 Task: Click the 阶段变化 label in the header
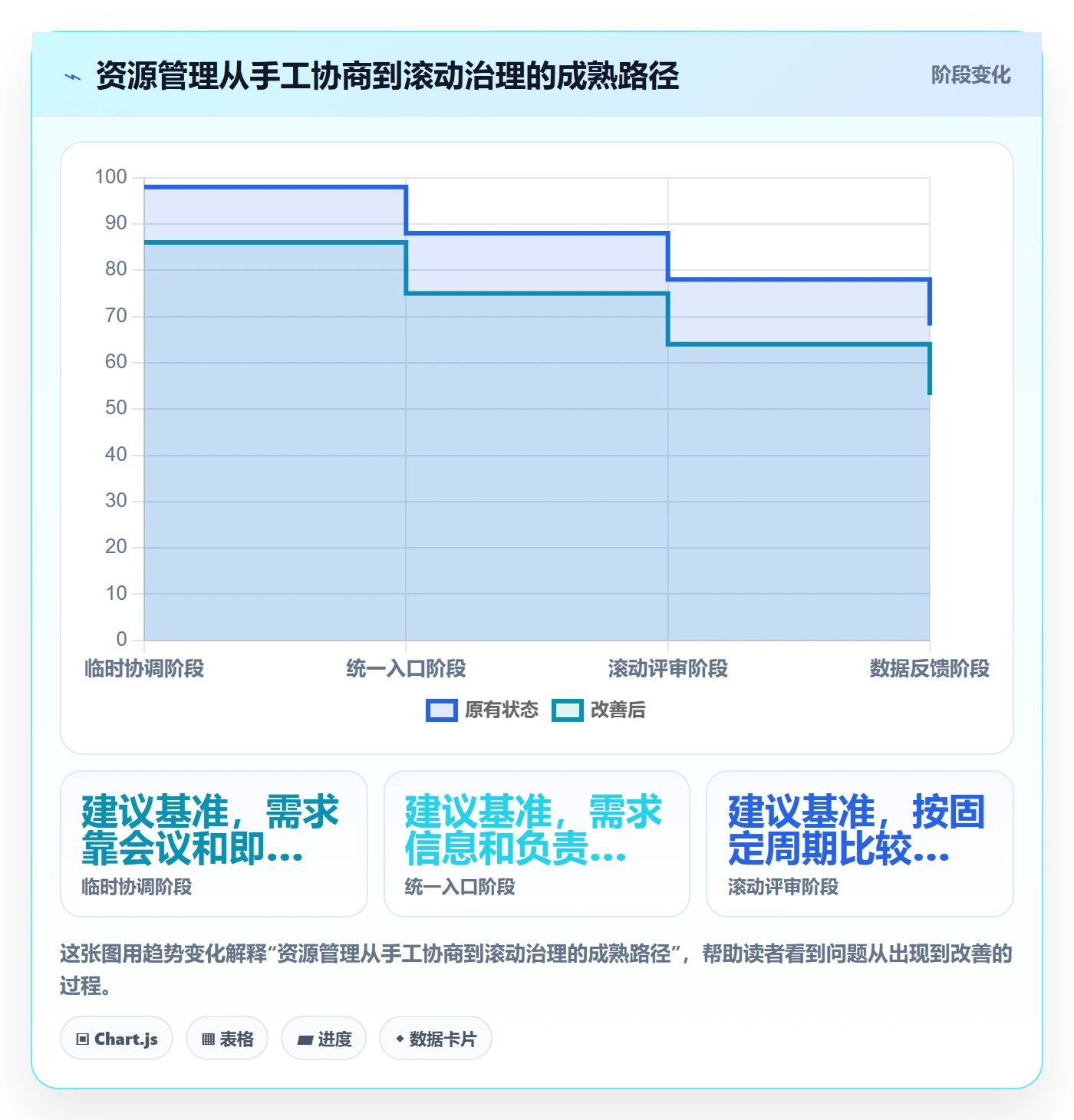point(970,75)
